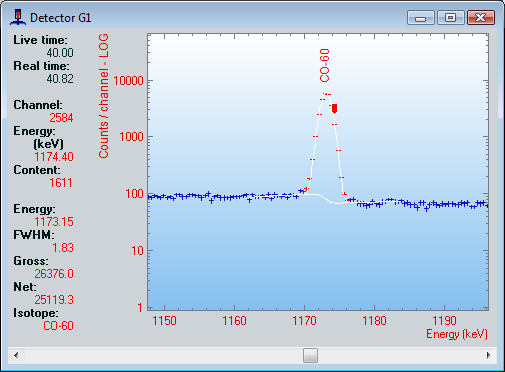Click the 1150 x-axis tick label
Image resolution: width=505 pixels, height=372 pixels.
[164, 321]
